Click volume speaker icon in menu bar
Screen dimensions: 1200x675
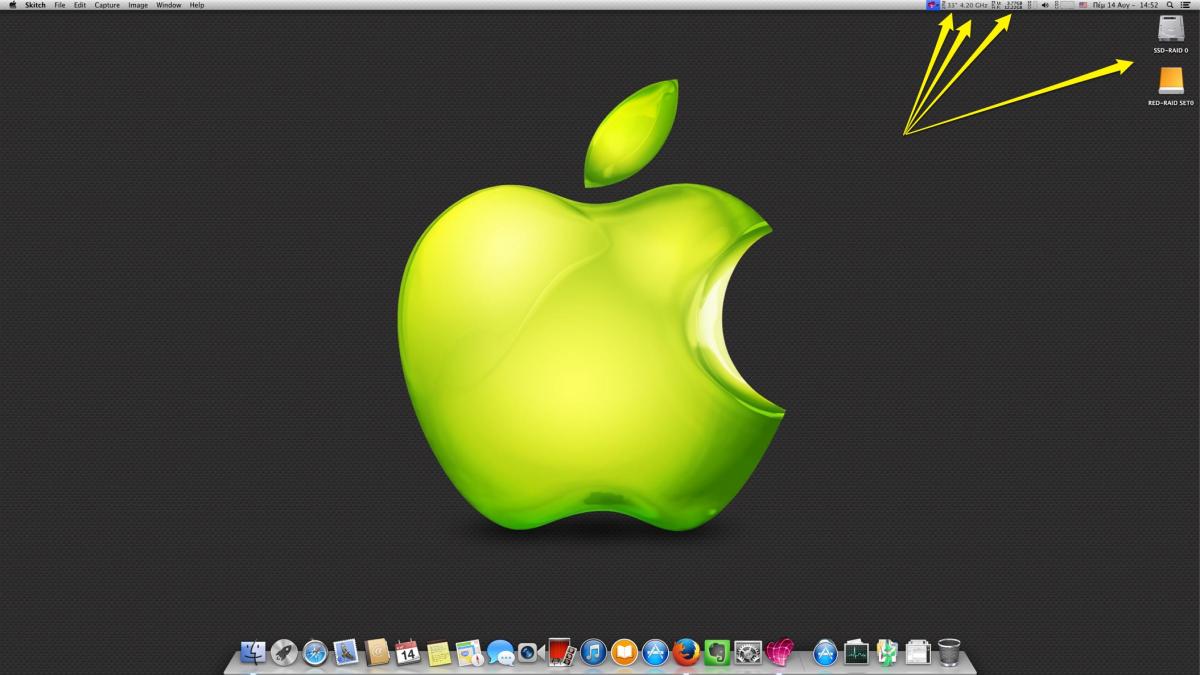pyautogui.click(x=1045, y=5)
